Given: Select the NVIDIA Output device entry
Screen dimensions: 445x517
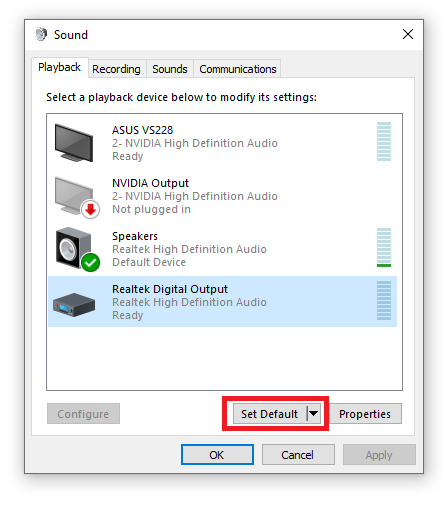Looking at the screenshot, I should pos(222,196).
